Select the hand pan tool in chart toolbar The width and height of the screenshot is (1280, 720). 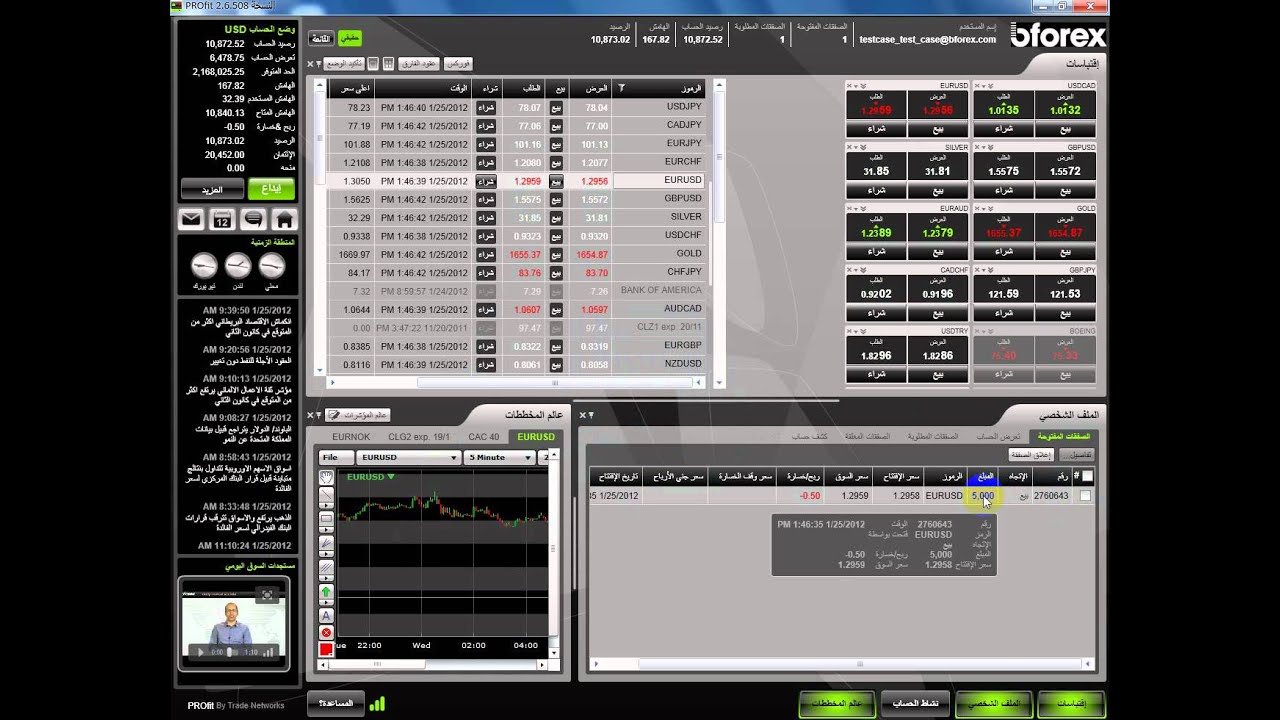point(326,477)
